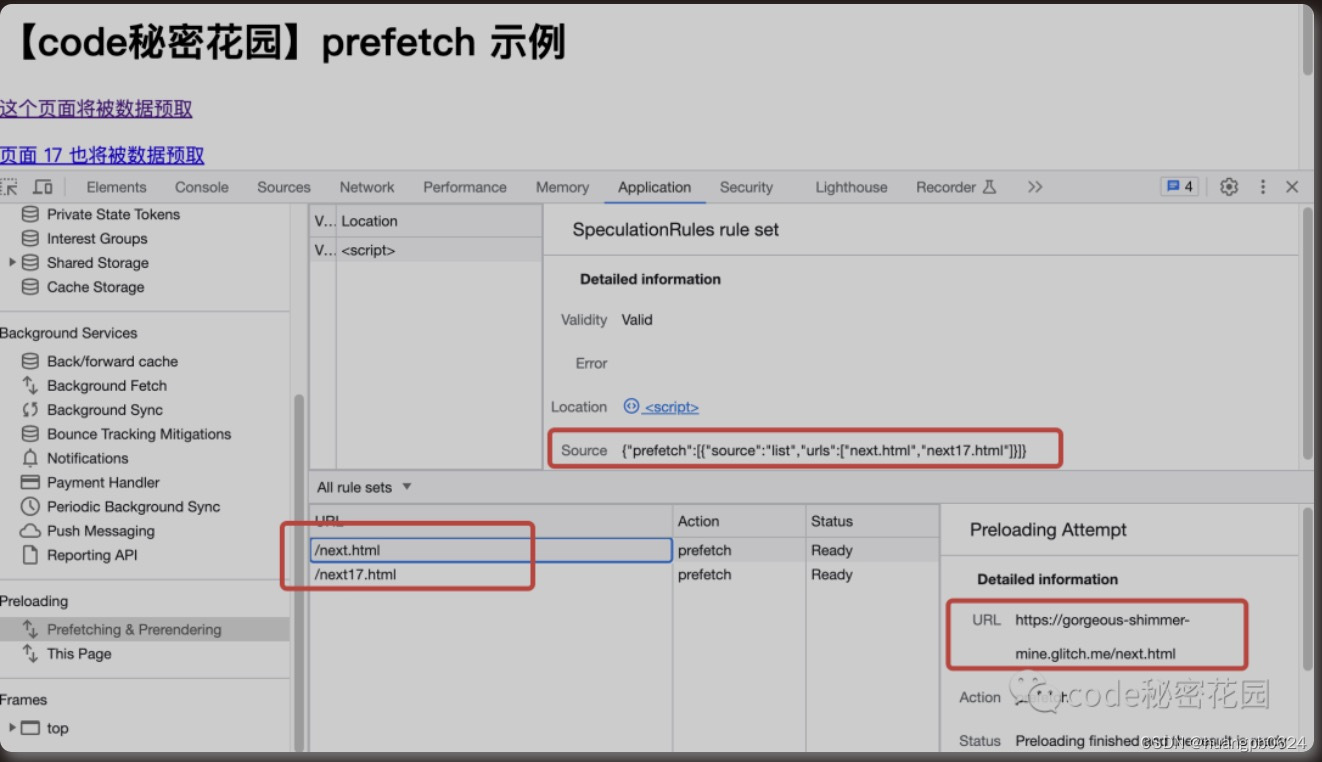The height and width of the screenshot is (762, 1322).
Task: Switch to the Elements tab
Action: pyautogui.click(x=116, y=187)
